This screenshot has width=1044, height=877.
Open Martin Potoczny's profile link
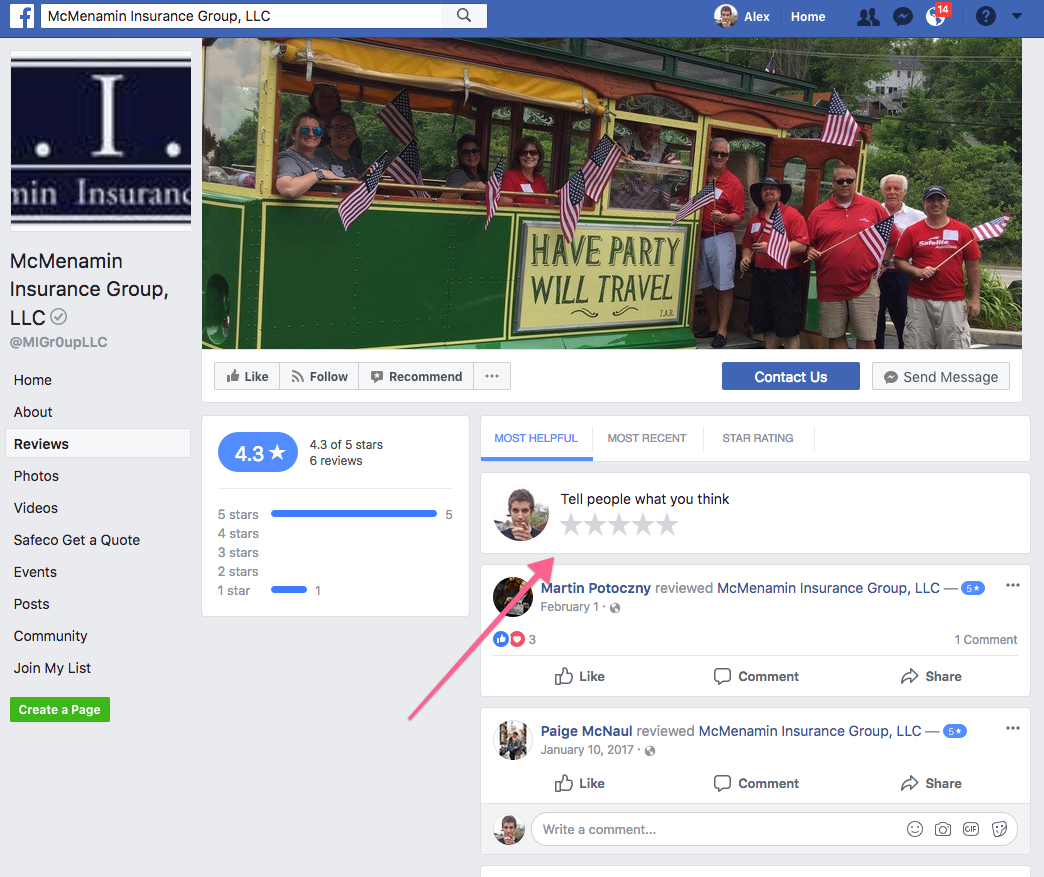[595, 588]
